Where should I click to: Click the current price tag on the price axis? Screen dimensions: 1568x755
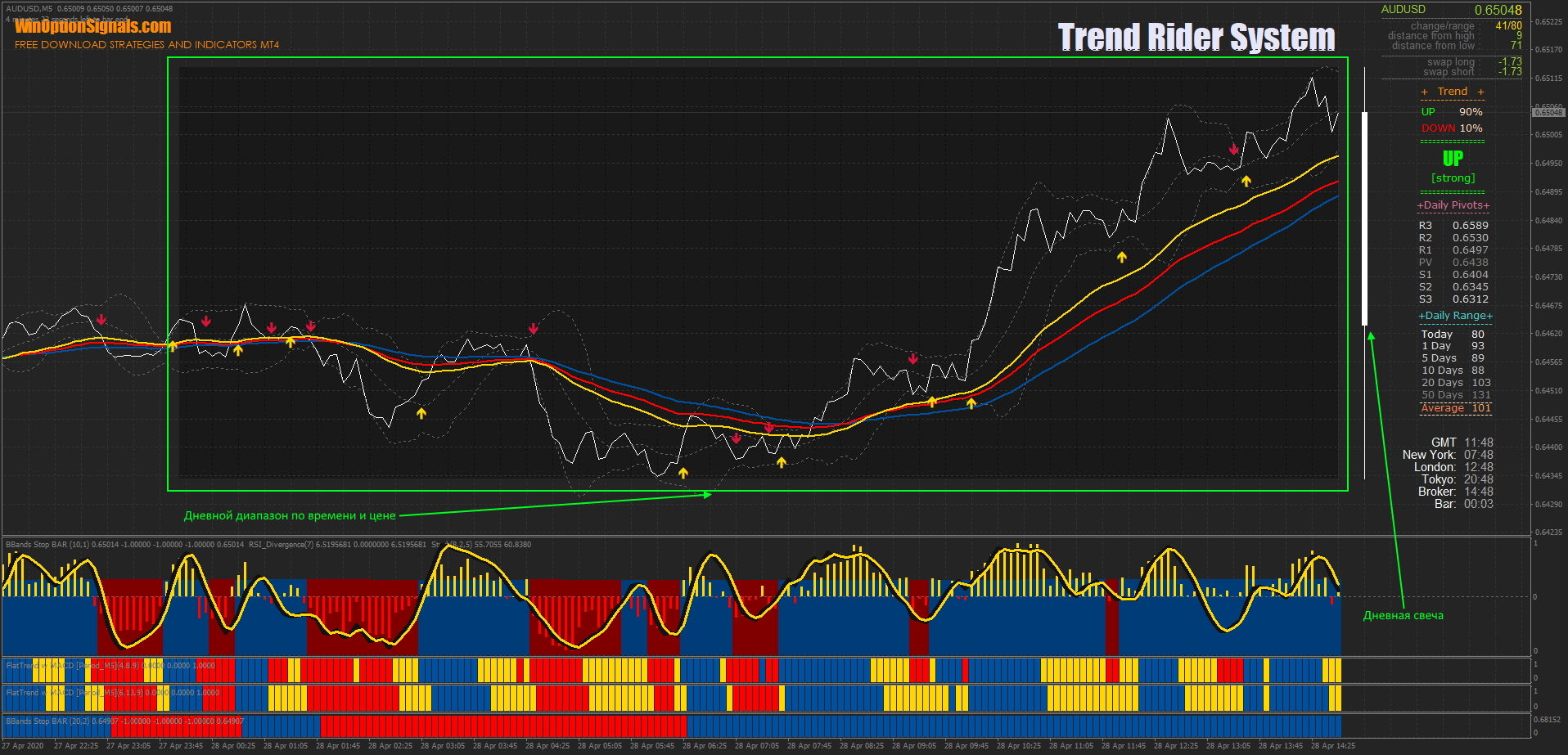click(x=1548, y=112)
